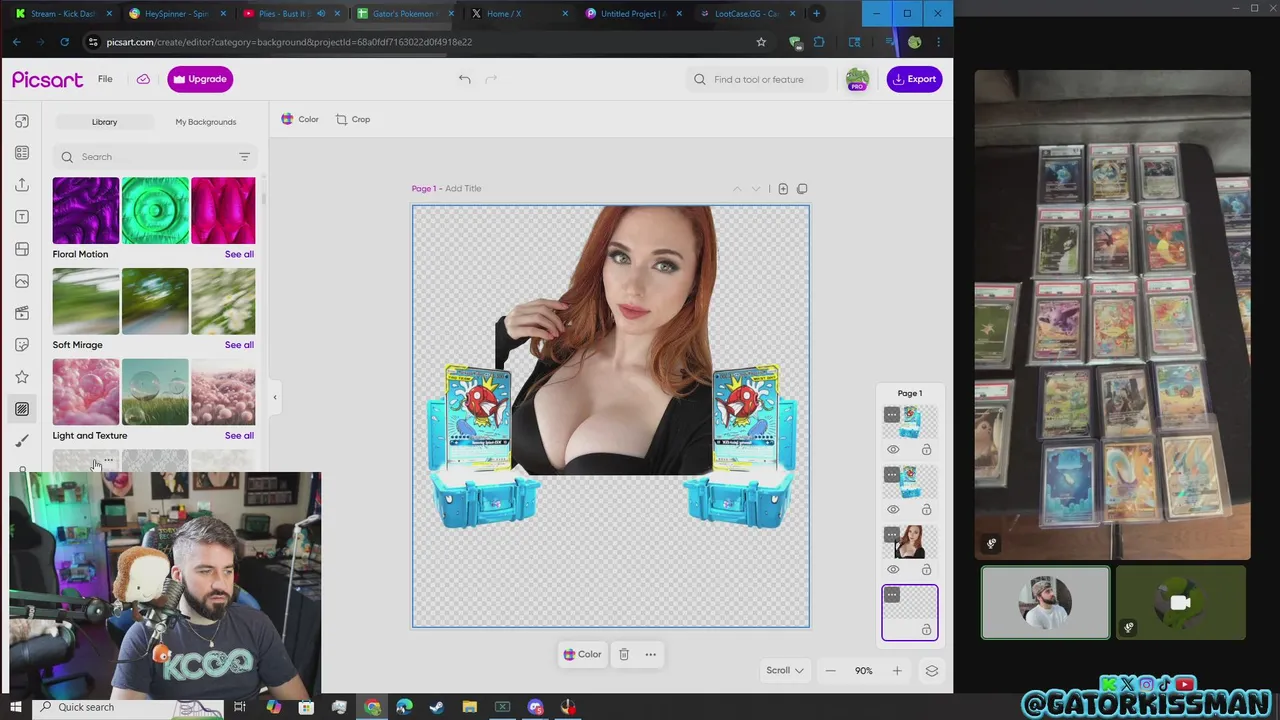
Task: Open the Videos panel in the sidebar
Action: [x=22, y=313]
